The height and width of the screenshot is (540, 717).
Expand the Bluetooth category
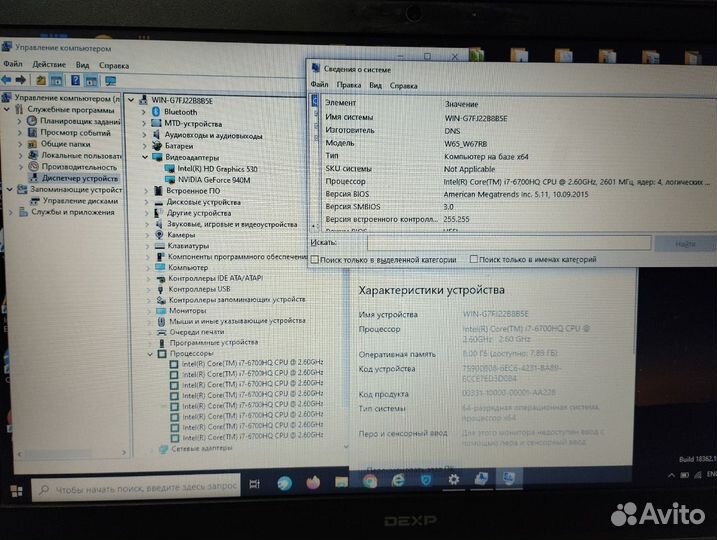coord(144,112)
